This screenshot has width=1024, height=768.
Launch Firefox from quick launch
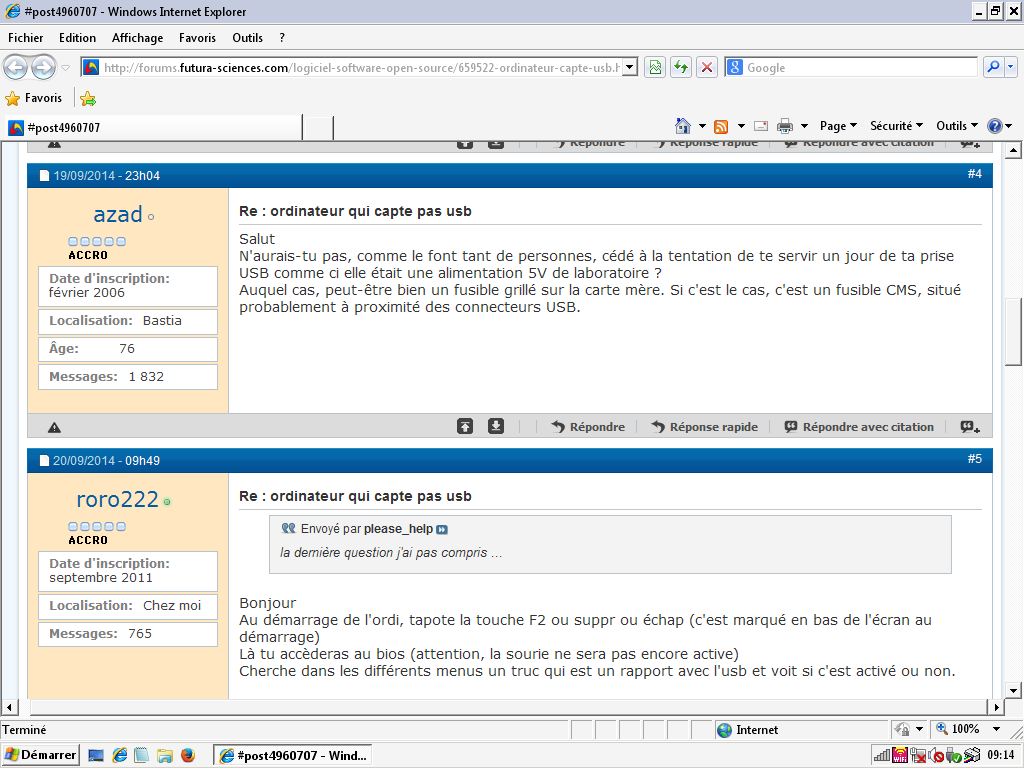click(x=187, y=756)
